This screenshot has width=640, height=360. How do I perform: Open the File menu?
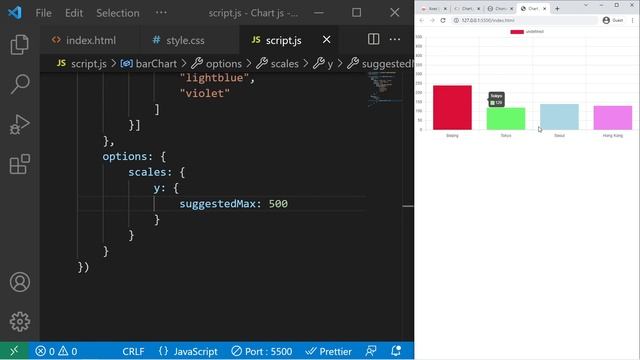pyautogui.click(x=43, y=13)
